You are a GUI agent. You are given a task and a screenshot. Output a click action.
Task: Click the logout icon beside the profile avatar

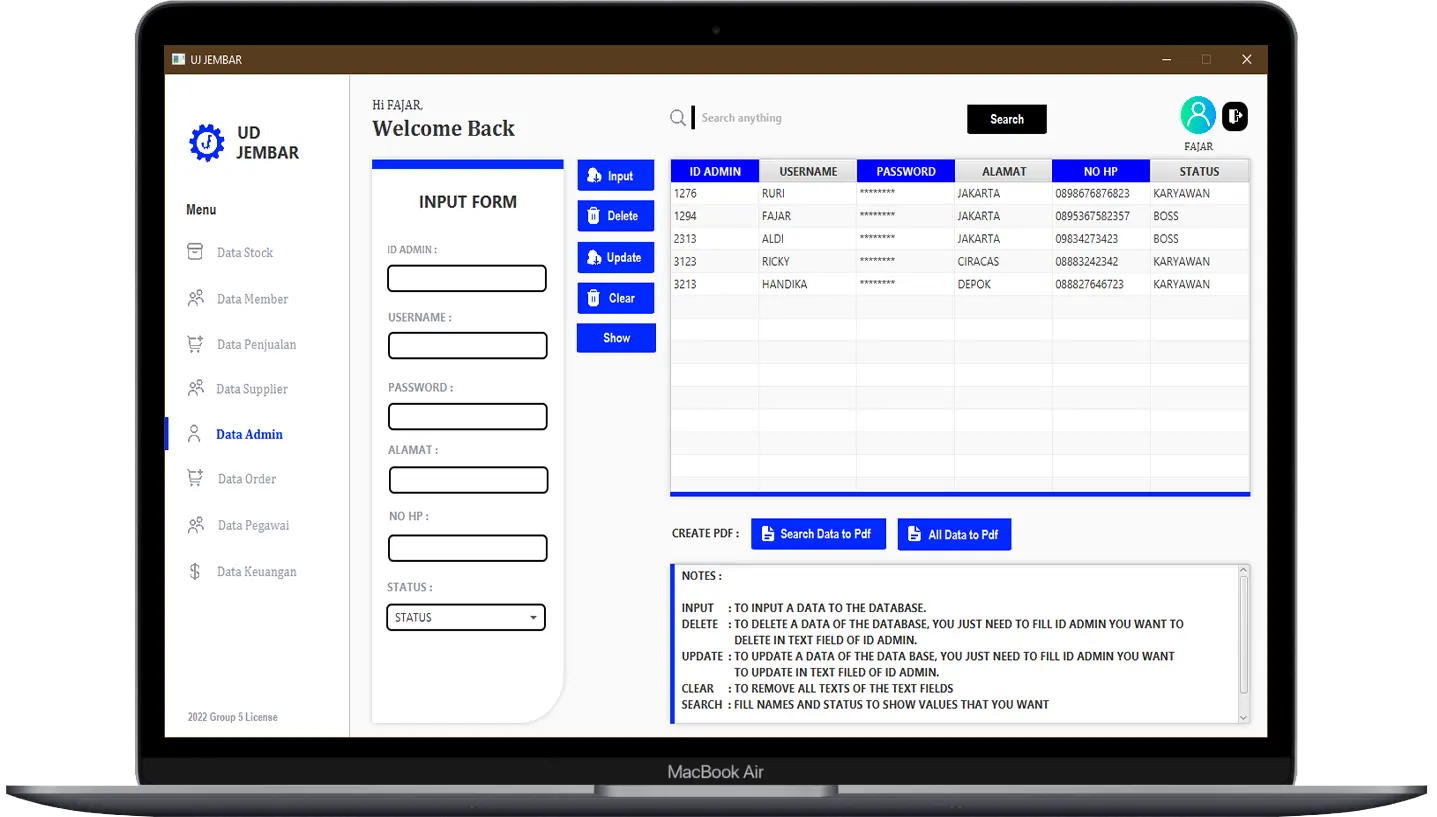pos(1235,117)
